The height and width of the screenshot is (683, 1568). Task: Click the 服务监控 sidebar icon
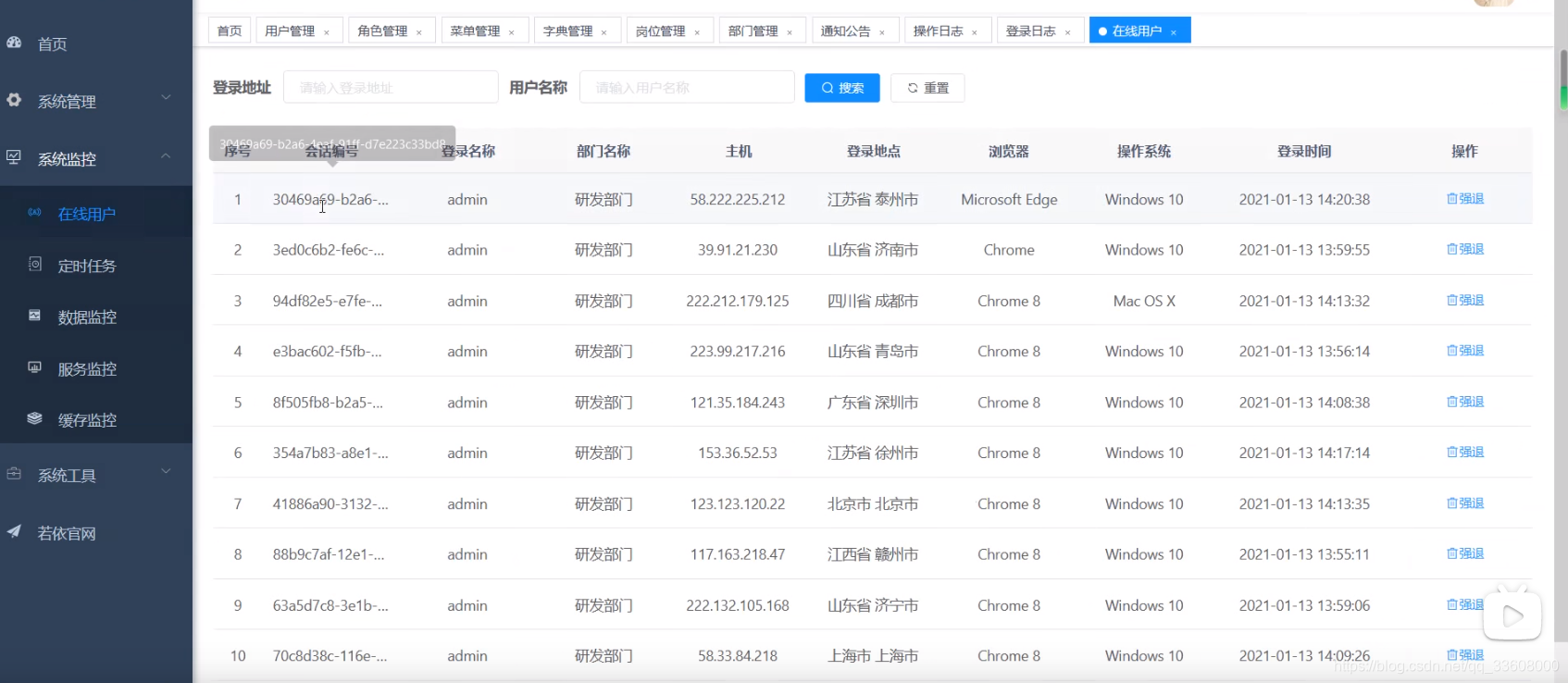(34, 366)
